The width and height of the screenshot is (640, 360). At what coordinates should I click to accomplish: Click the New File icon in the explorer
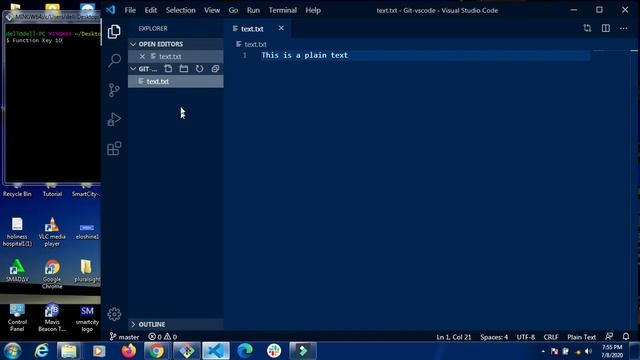click(168, 69)
